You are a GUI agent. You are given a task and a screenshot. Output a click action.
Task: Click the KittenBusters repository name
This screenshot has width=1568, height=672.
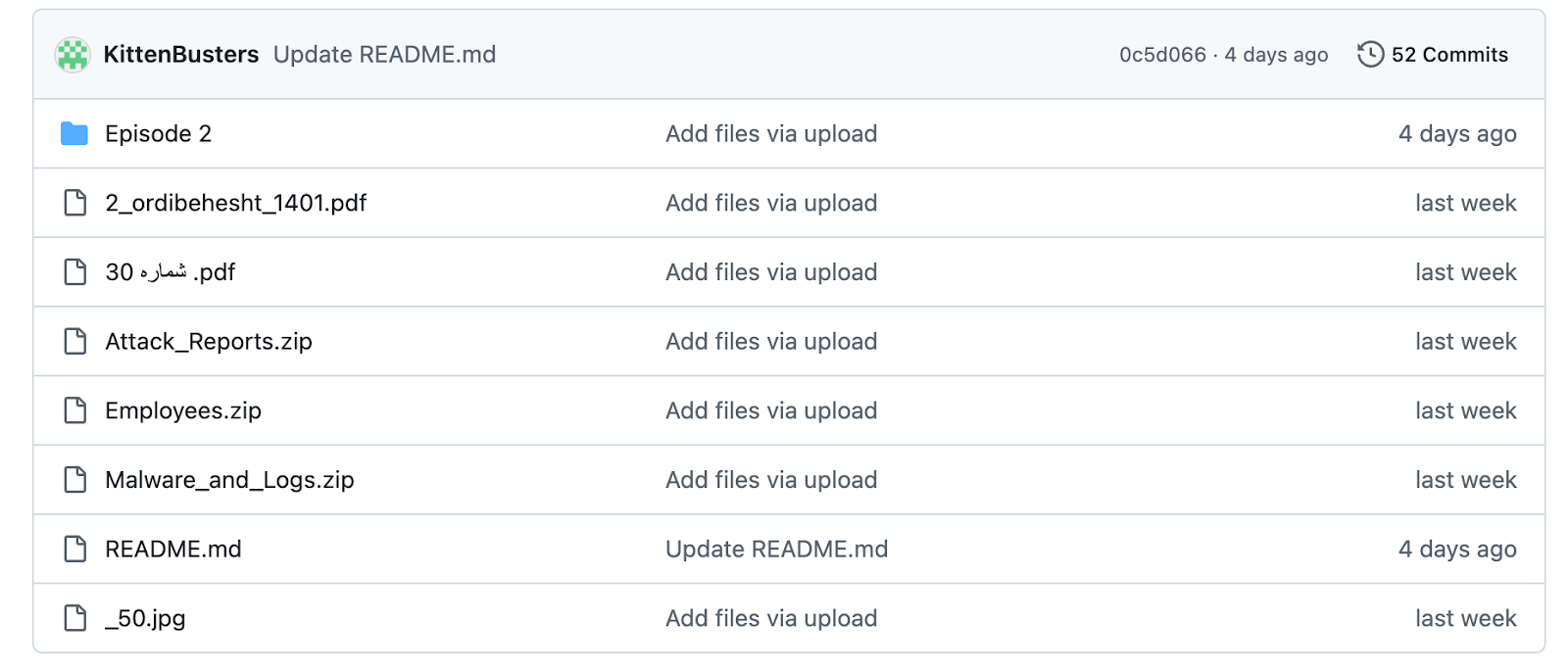[x=182, y=55]
